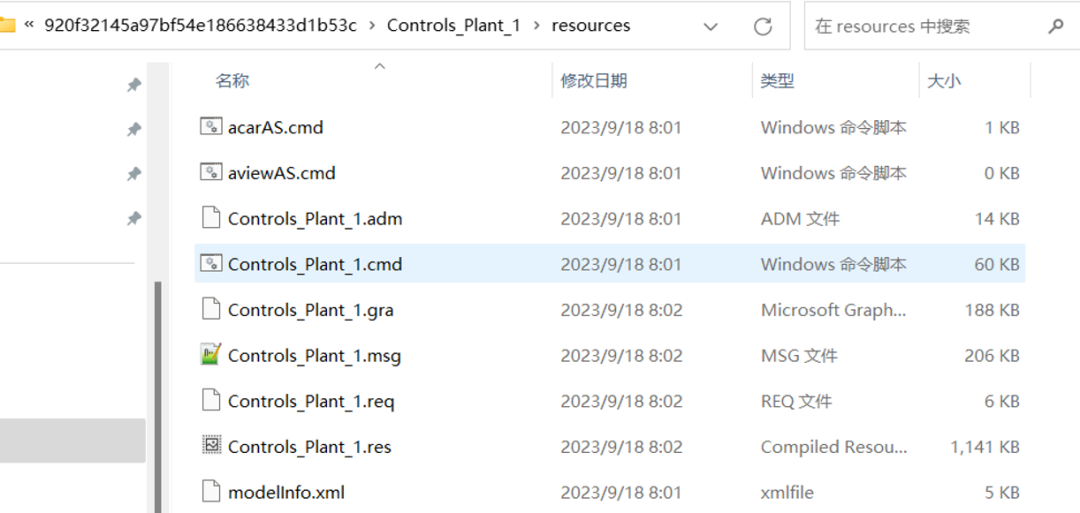Click the modelInfo.xml file icon
The image size is (1080, 513).
[x=211, y=492]
